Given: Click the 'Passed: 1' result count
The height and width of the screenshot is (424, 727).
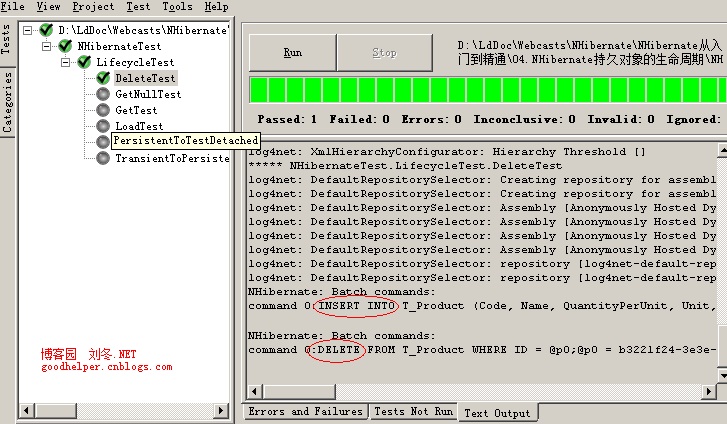Looking at the screenshot, I should click(x=287, y=119).
